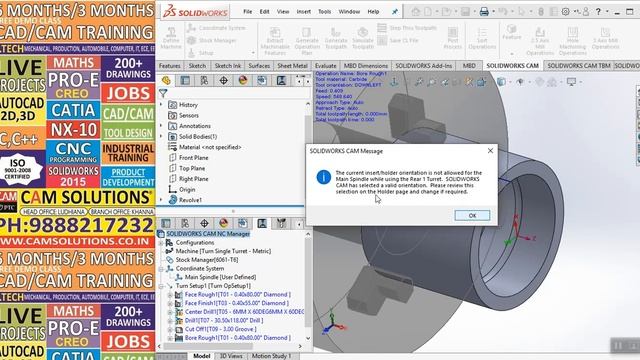
Task: Switch to the Model bottom tab
Action: (202, 356)
